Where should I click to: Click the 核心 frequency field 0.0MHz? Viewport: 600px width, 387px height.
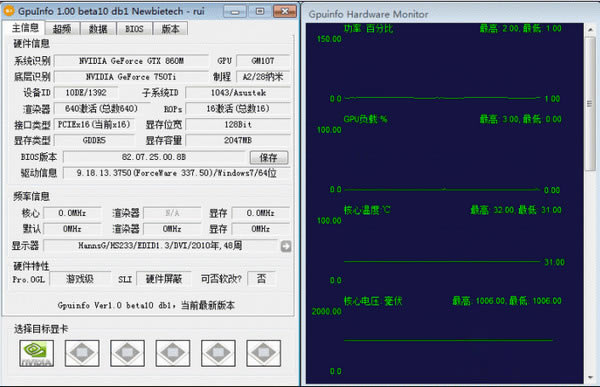72,213
